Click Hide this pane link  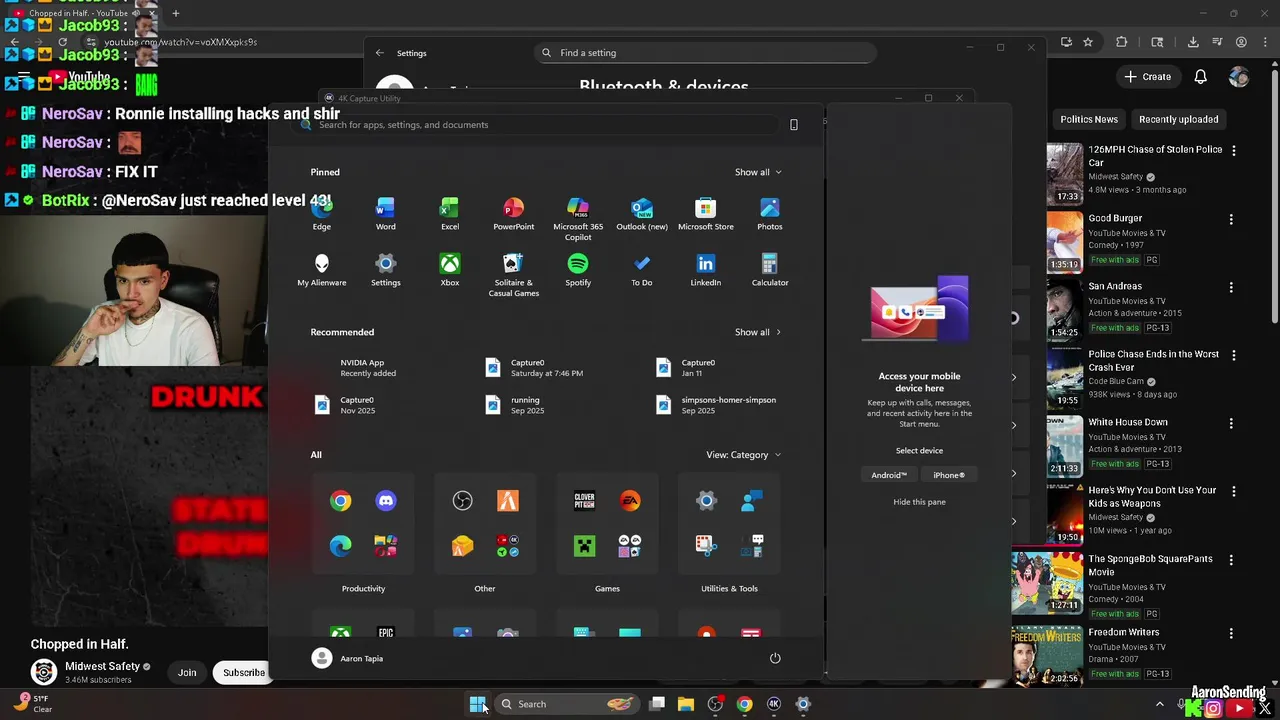[919, 502]
